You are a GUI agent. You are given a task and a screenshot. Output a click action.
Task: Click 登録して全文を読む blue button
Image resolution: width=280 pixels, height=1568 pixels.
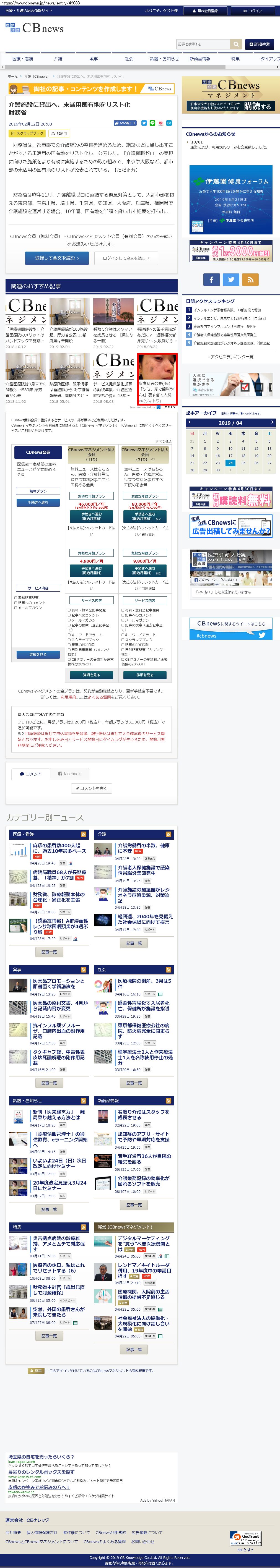[x=57, y=258]
